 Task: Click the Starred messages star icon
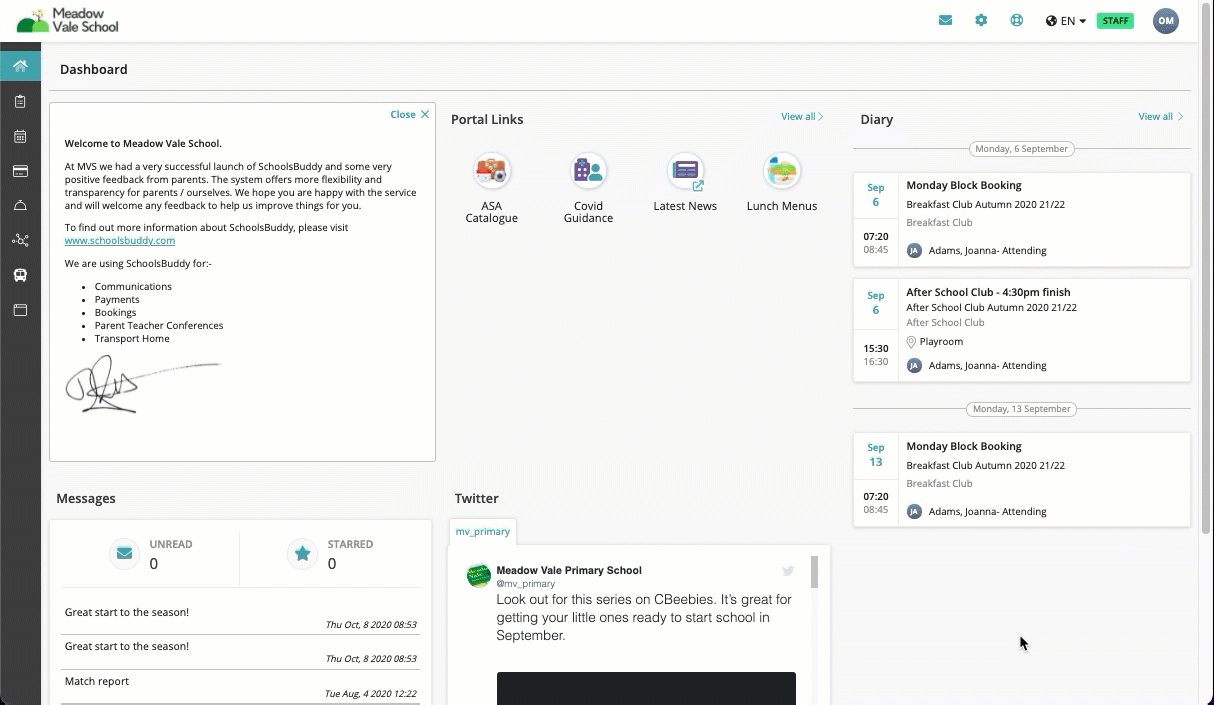pos(302,553)
